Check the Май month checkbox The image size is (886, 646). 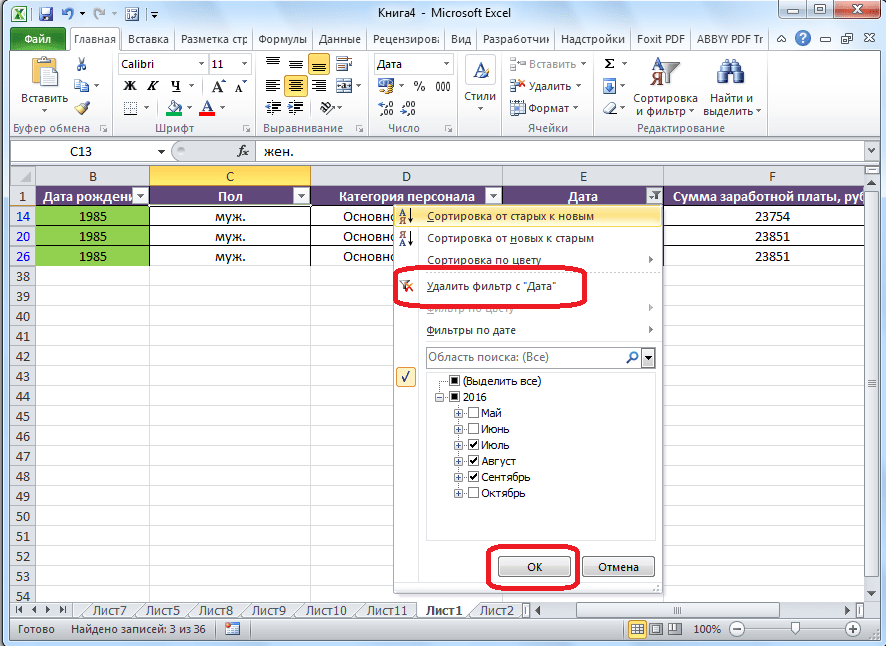(x=473, y=413)
